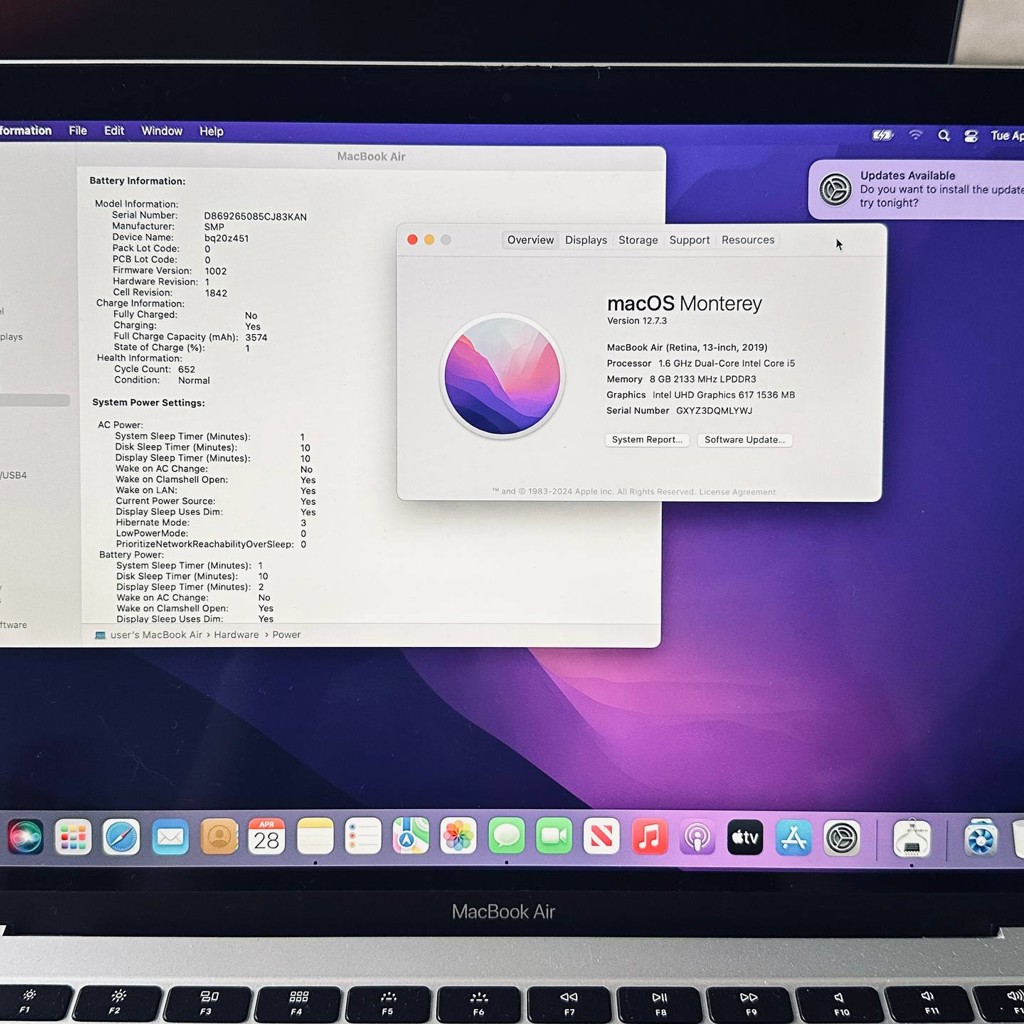This screenshot has height=1024, width=1024.
Task: Open Contacts from the Dock
Action: [219, 837]
